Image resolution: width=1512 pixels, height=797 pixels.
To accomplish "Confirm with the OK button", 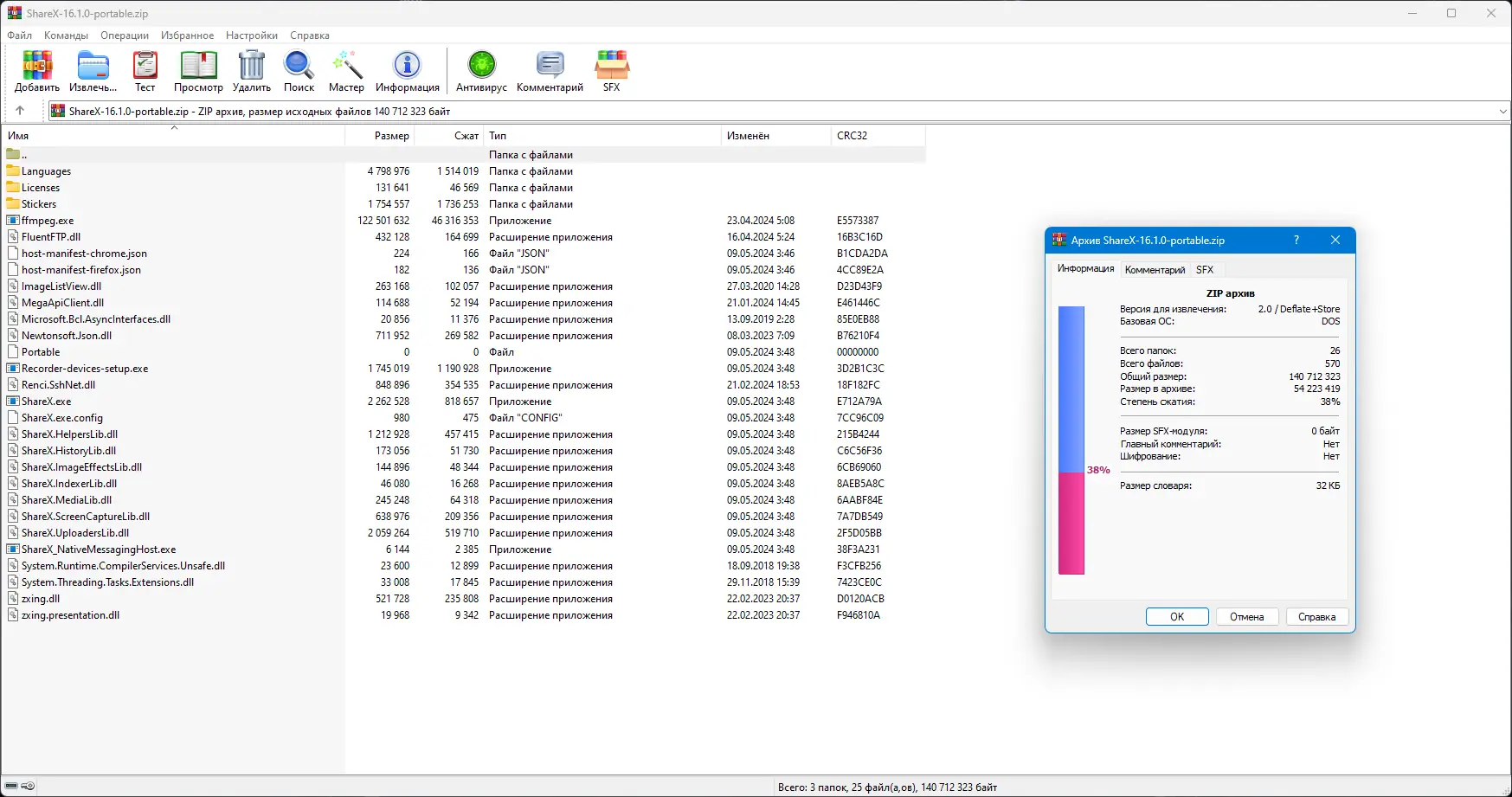I will (x=1177, y=617).
